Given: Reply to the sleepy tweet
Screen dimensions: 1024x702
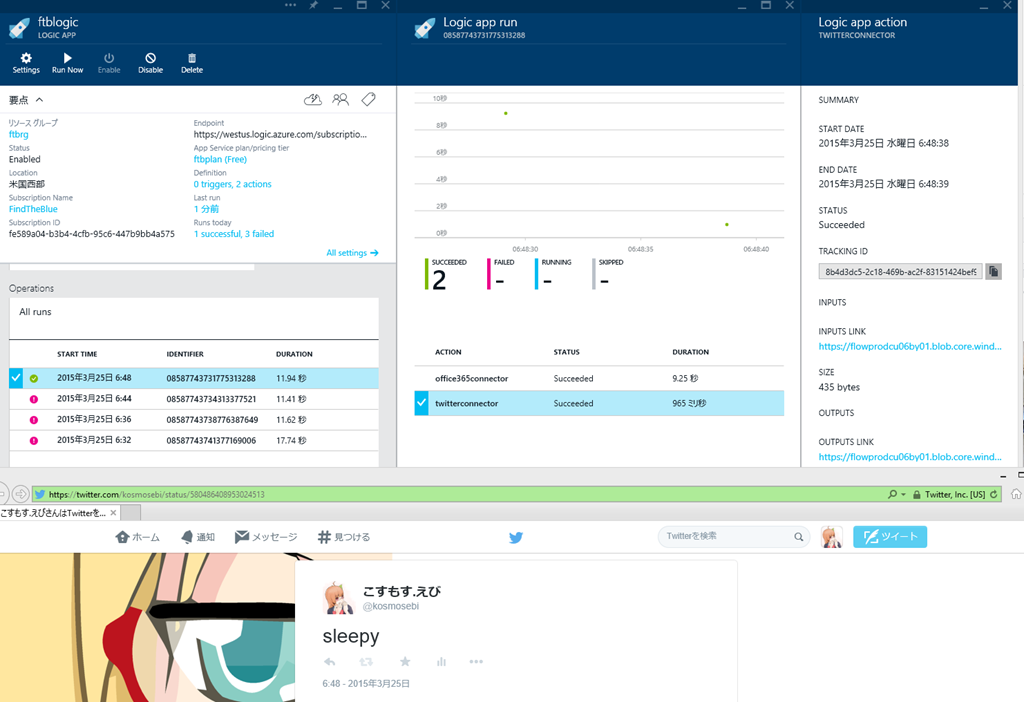Looking at the screenshot, I should tap(330, 662).
